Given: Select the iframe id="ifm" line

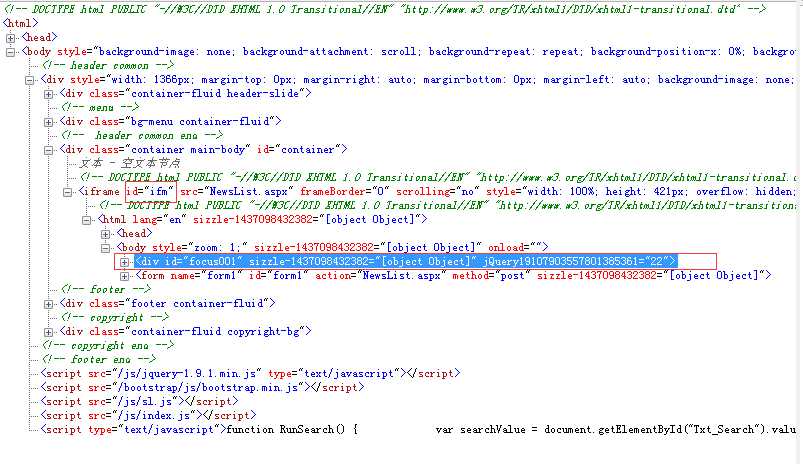Looking at the screenshot, I should [437, 192].
